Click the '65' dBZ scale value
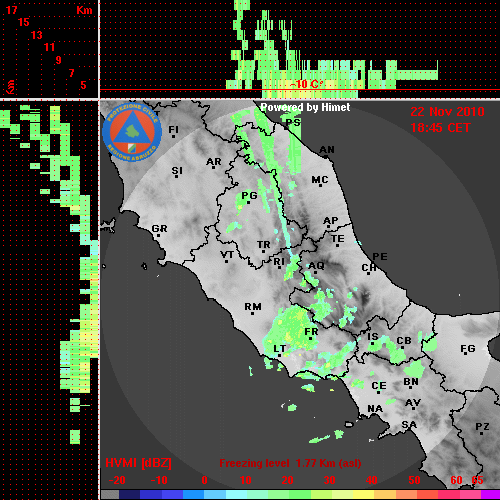Image resolution: width=500 pixels, height=500 pixels. tap(477, 480)
